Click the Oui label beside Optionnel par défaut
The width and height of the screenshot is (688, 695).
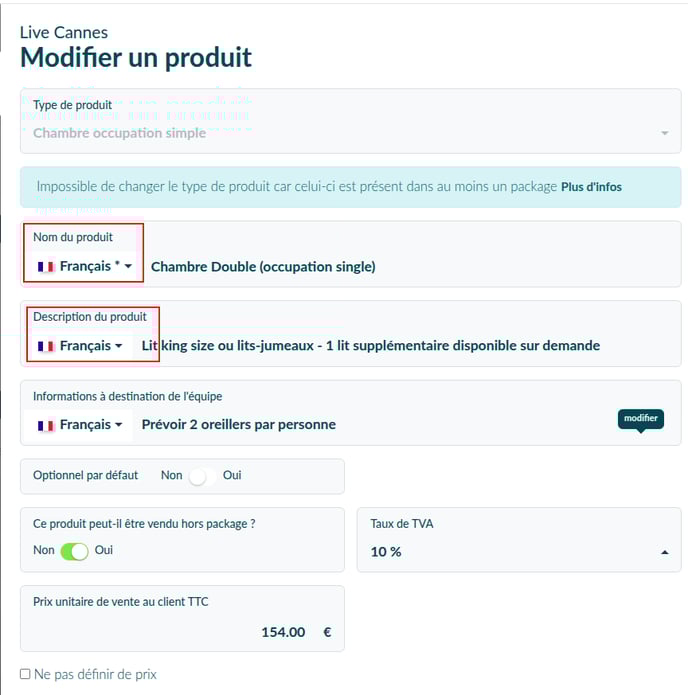[x=232, y=475]
